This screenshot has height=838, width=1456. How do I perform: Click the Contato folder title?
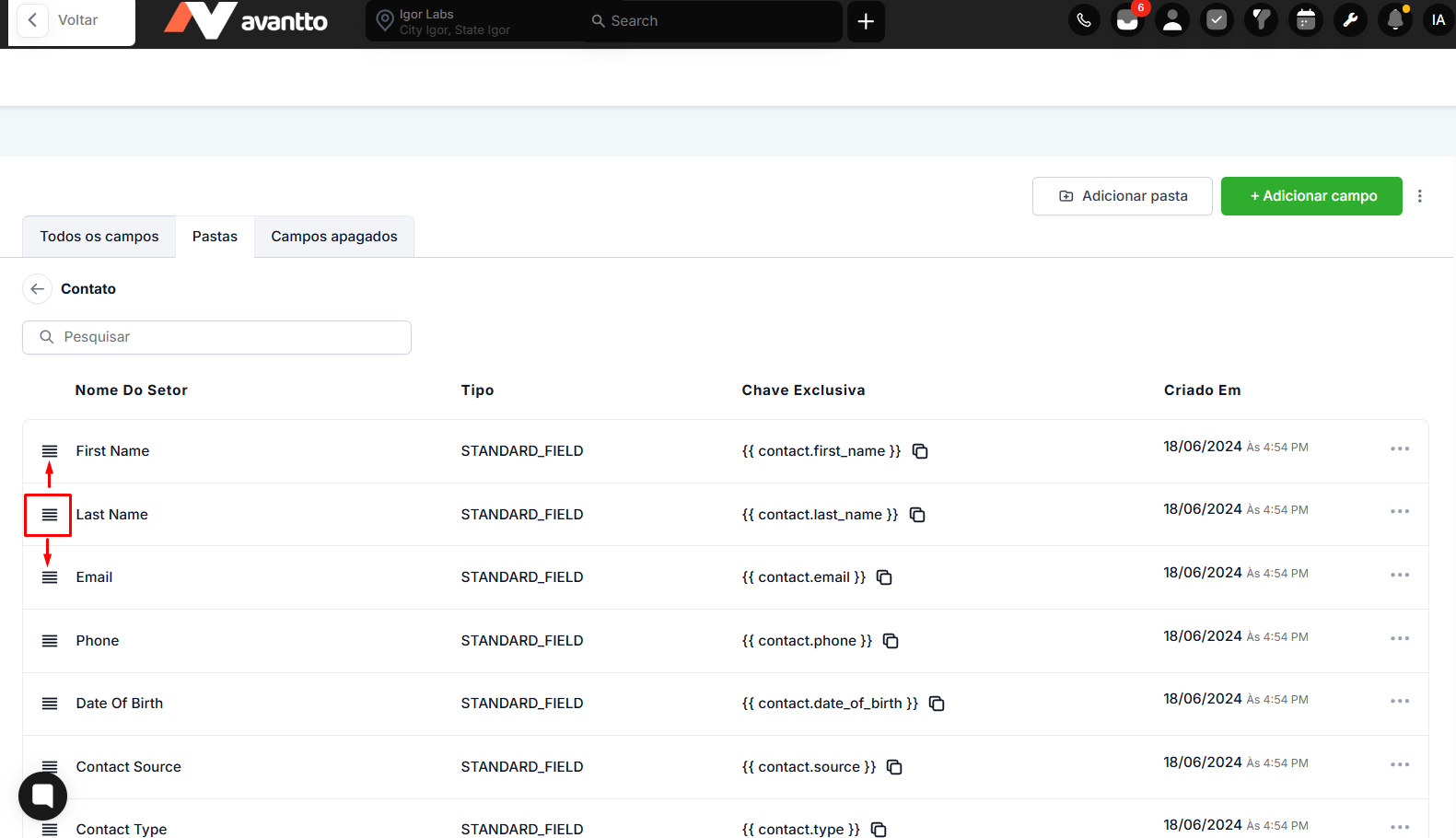click(88, 289)
